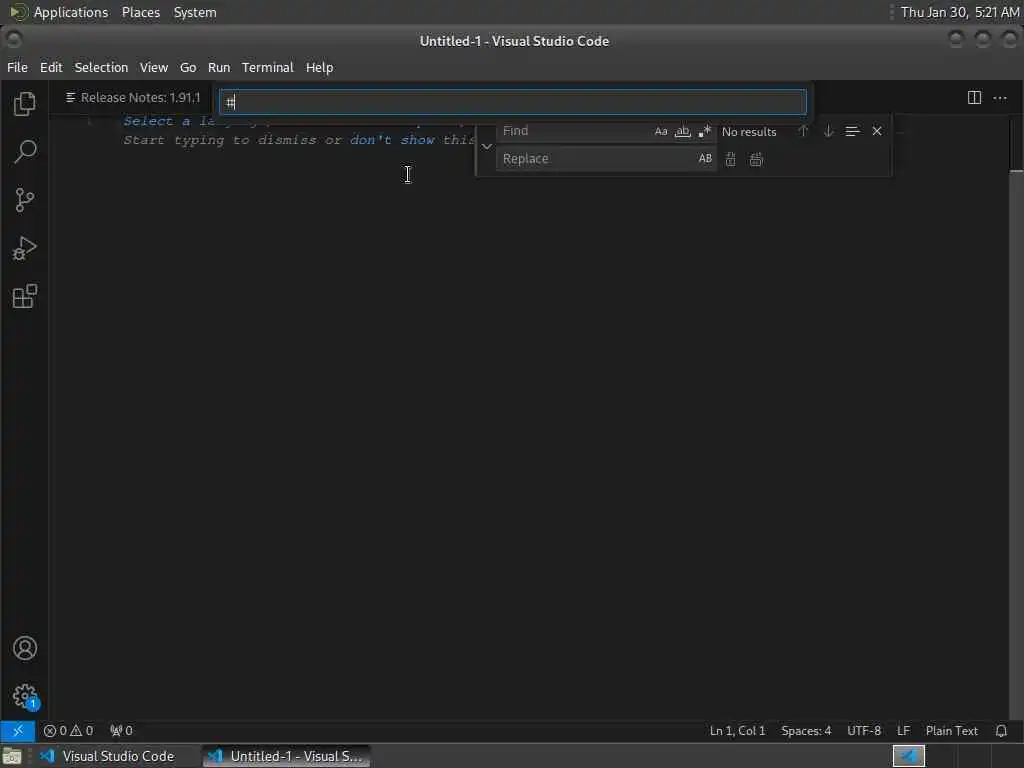Open the Go menu
Image resolution: width=1024 pixels, height=768 pixels.
188,67
